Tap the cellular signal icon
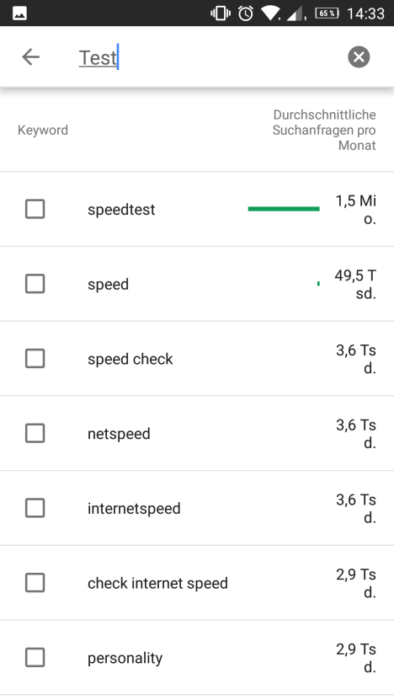Screen dimensions: 394x700 click(295, 14)
